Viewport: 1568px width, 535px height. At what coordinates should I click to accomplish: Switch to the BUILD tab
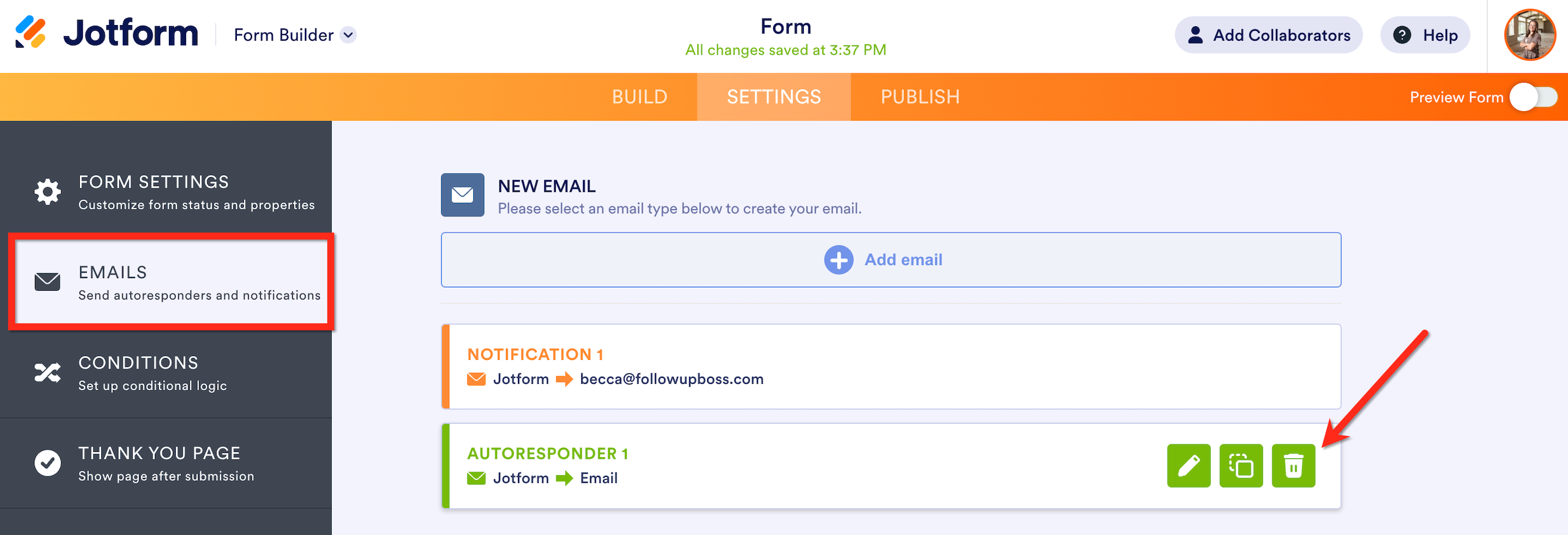(639, 97)
